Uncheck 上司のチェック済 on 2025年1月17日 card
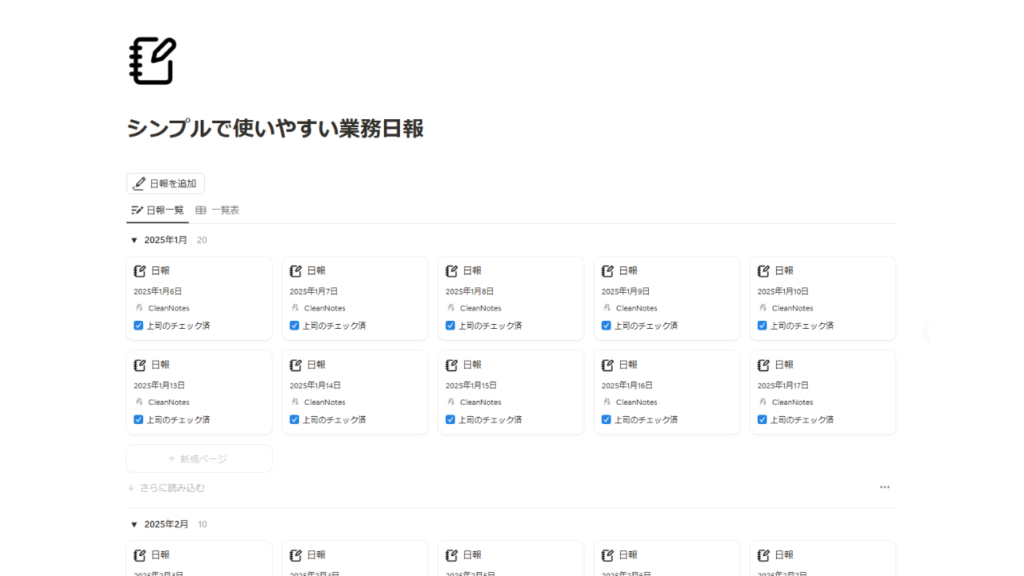1024x576 pixels. pyautogui.click(x=762, y=419)
